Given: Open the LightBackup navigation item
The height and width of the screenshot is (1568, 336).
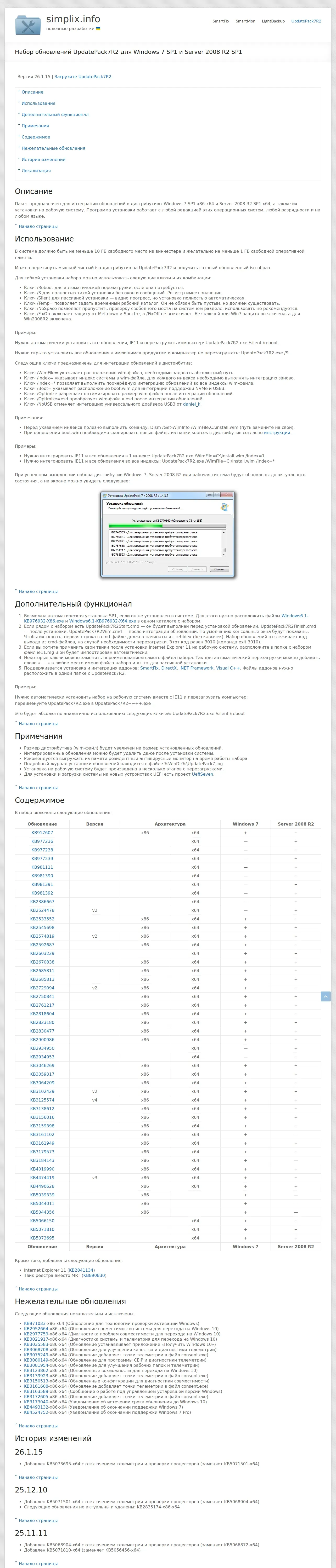Looking at the screenshot, I should click(273, 21).
